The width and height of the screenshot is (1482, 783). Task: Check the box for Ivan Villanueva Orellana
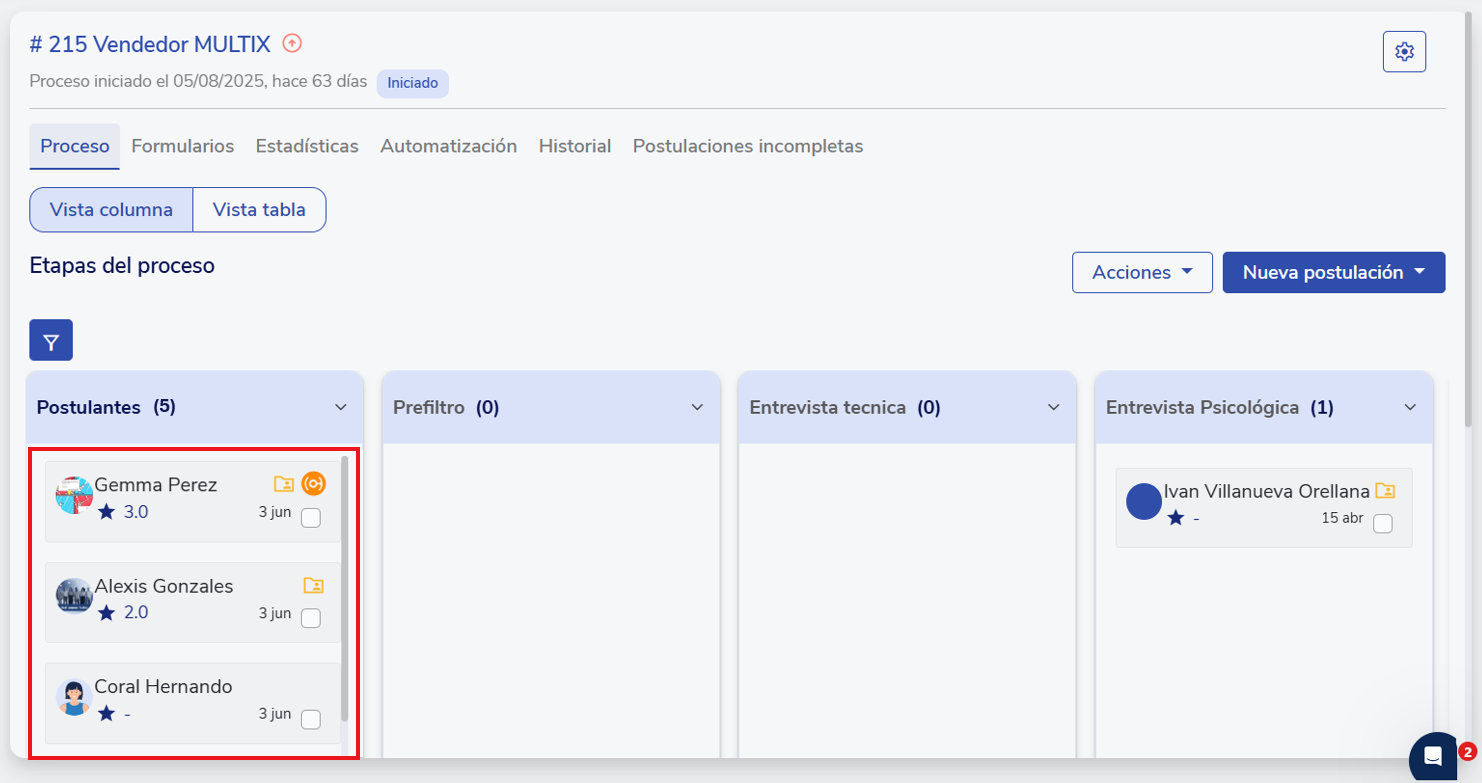[1382, 524]
